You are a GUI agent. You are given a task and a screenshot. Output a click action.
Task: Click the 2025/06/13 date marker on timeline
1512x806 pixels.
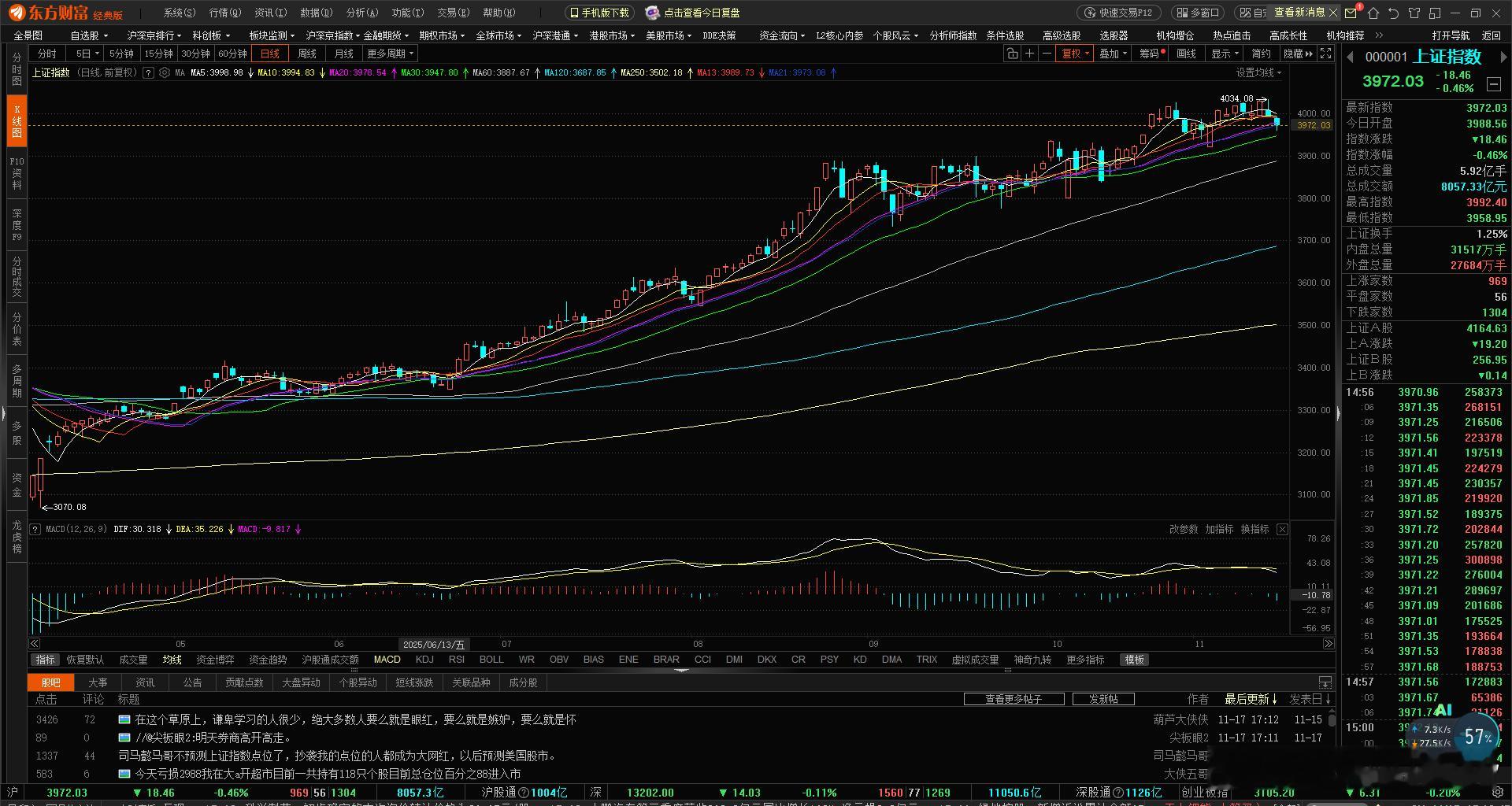point(434,644)
